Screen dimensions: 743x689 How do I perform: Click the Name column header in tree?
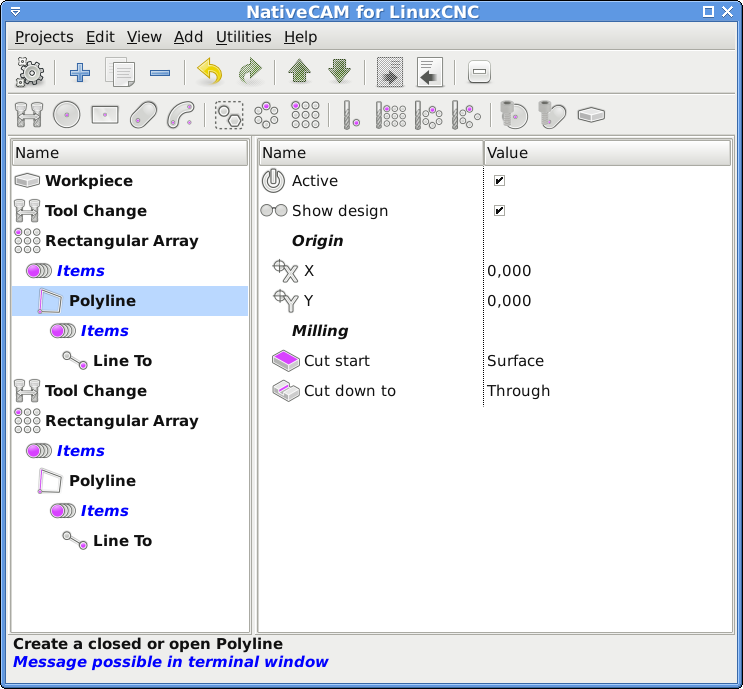130,153
